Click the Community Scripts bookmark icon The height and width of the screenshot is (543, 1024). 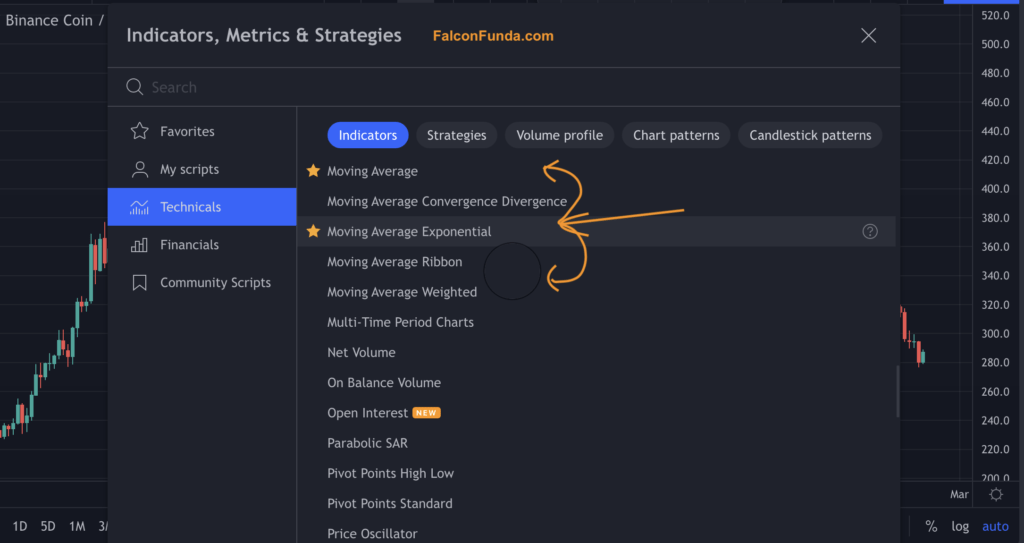pos(139,283)
